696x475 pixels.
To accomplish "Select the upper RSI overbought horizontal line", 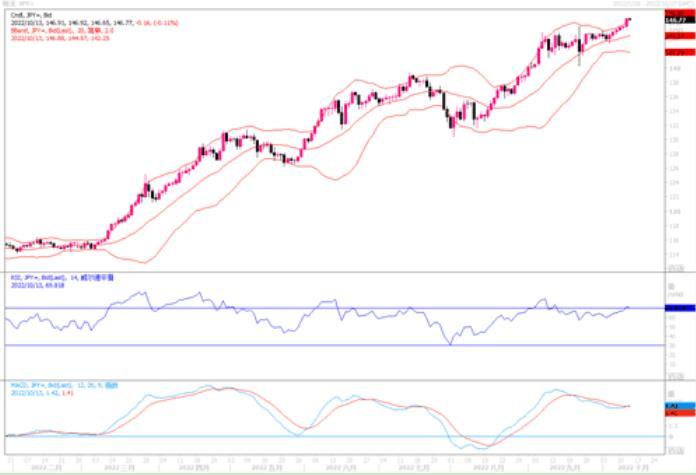I will [335, 308].
